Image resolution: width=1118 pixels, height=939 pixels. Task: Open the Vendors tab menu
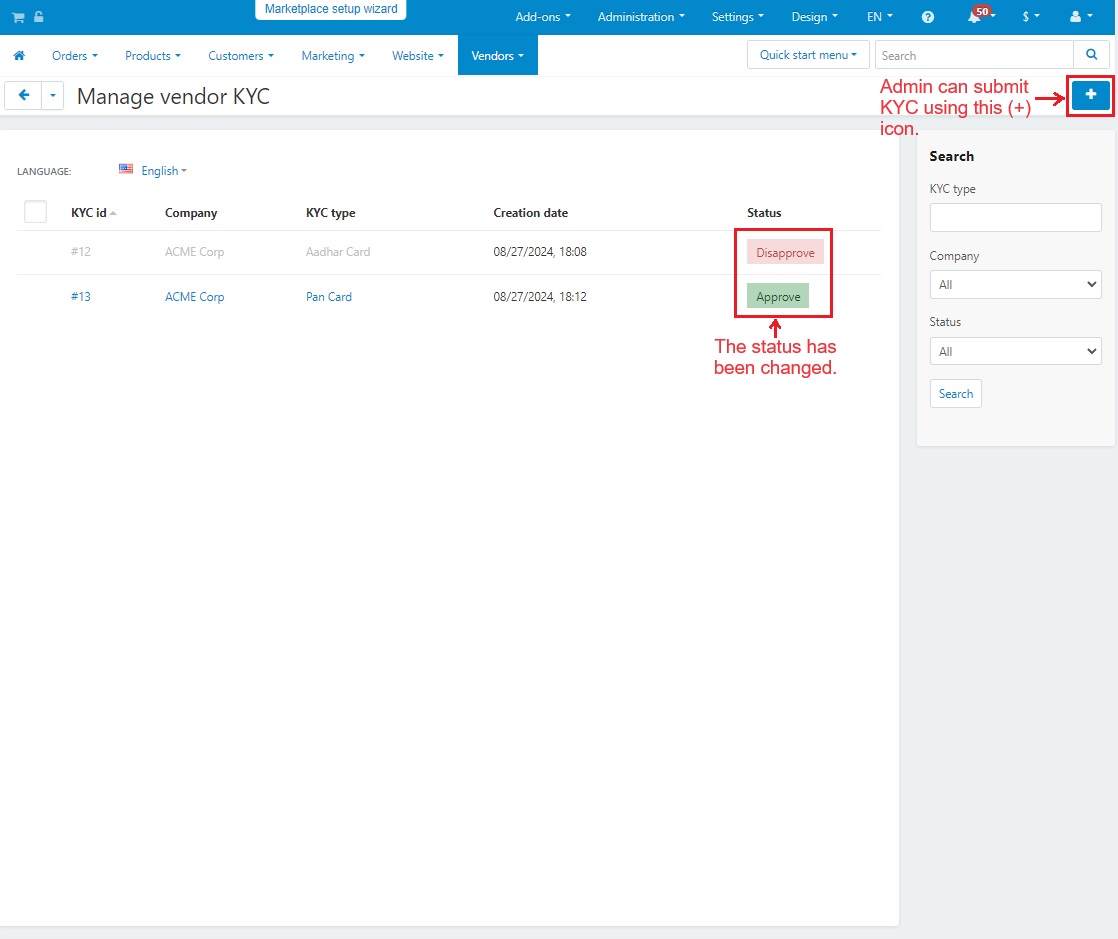pos(497,56)
